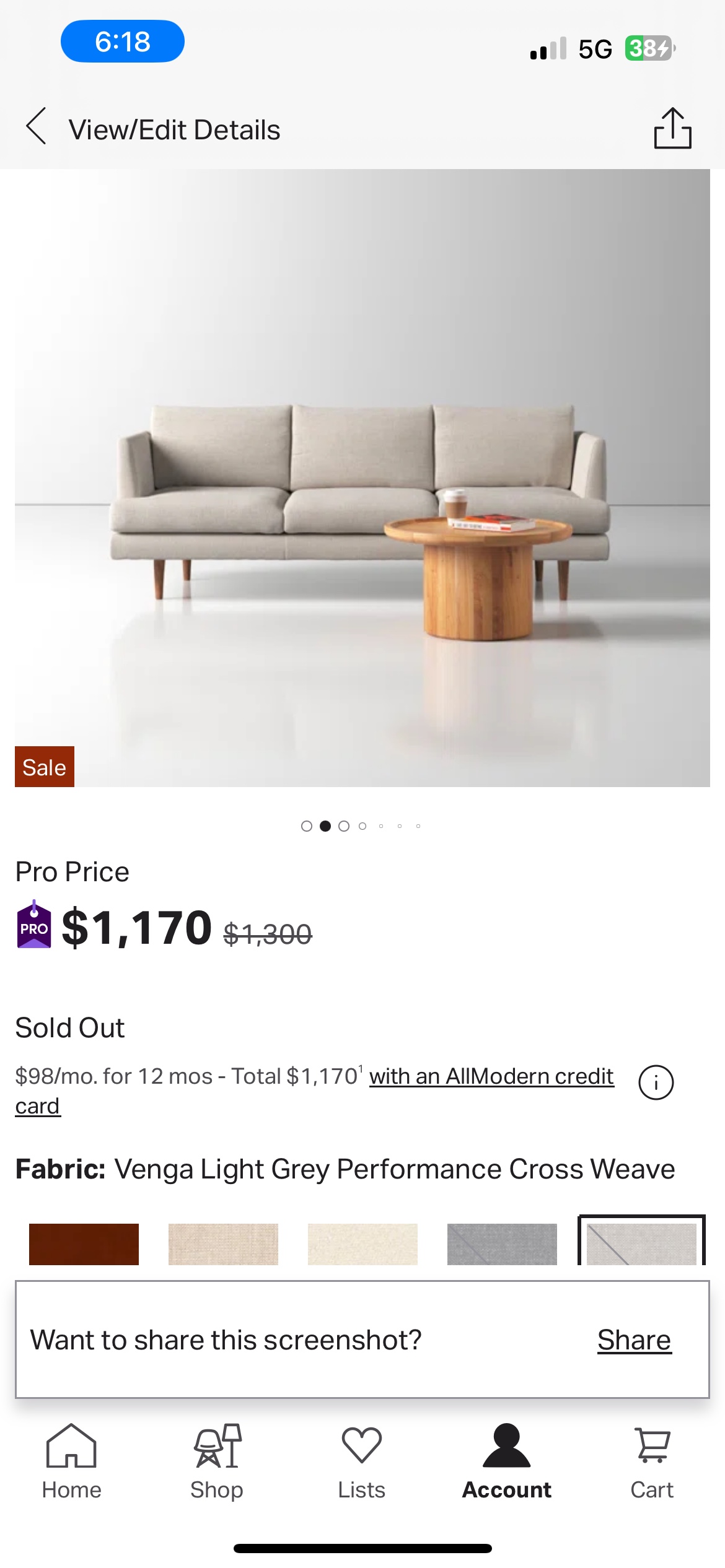Open the Shop tab
The image size is (725, 1568).
tap(217, 1461)
